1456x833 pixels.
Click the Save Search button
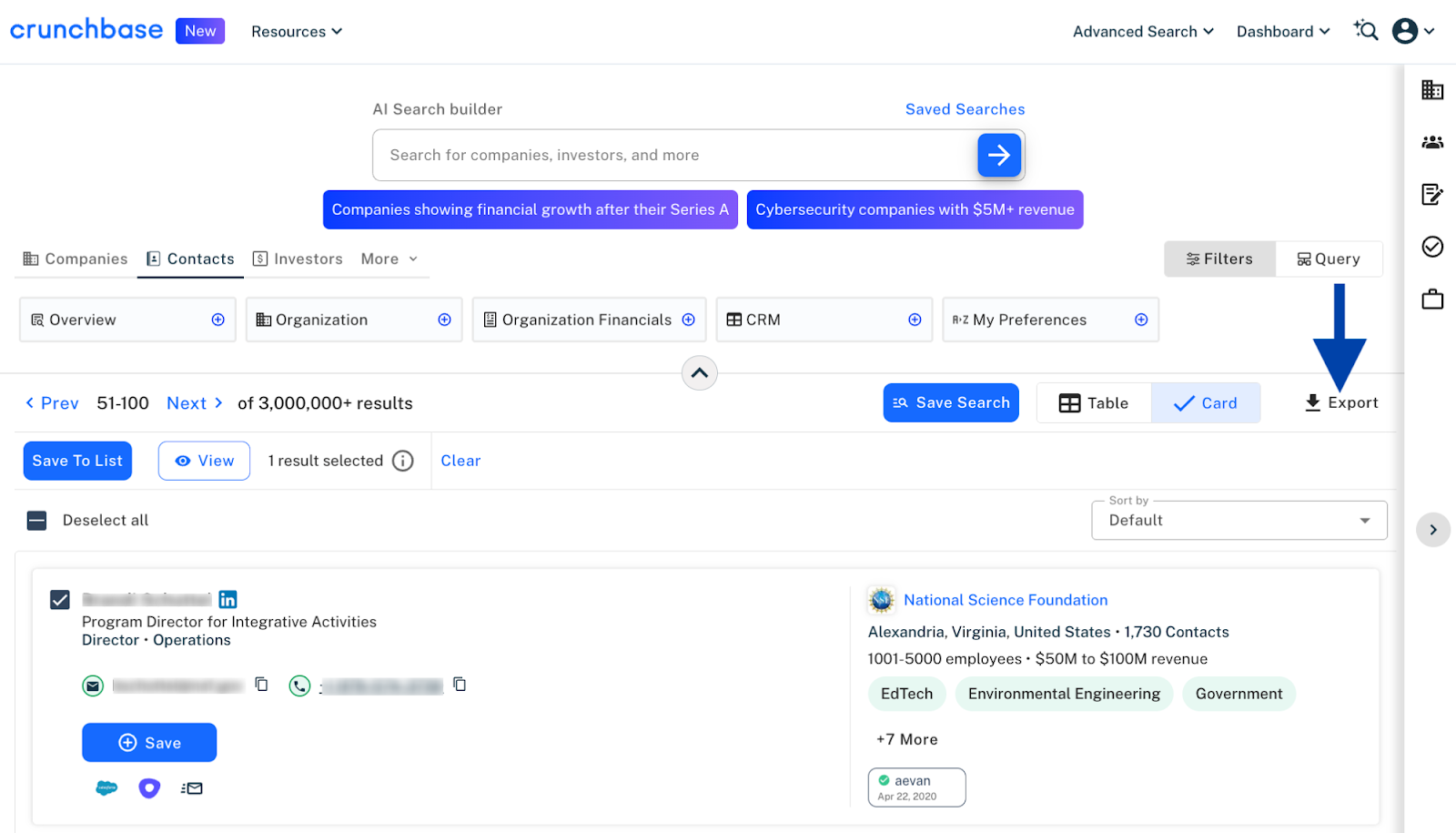(x=951, y=402)
